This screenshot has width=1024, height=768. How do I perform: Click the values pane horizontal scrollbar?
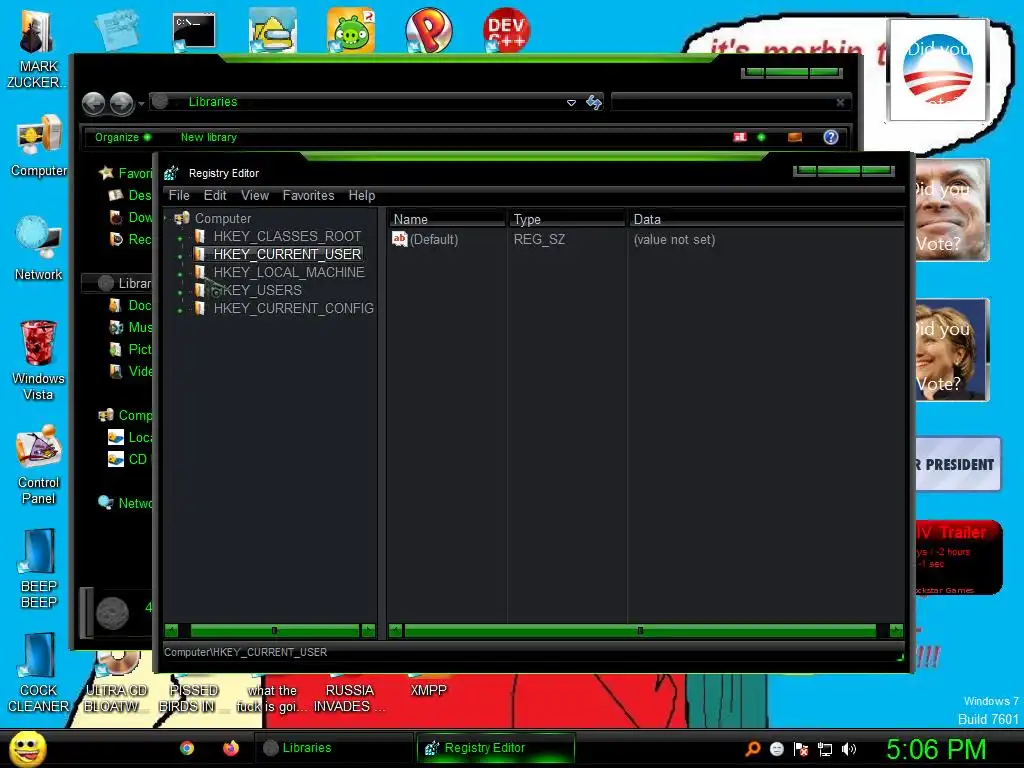[640, 630]
